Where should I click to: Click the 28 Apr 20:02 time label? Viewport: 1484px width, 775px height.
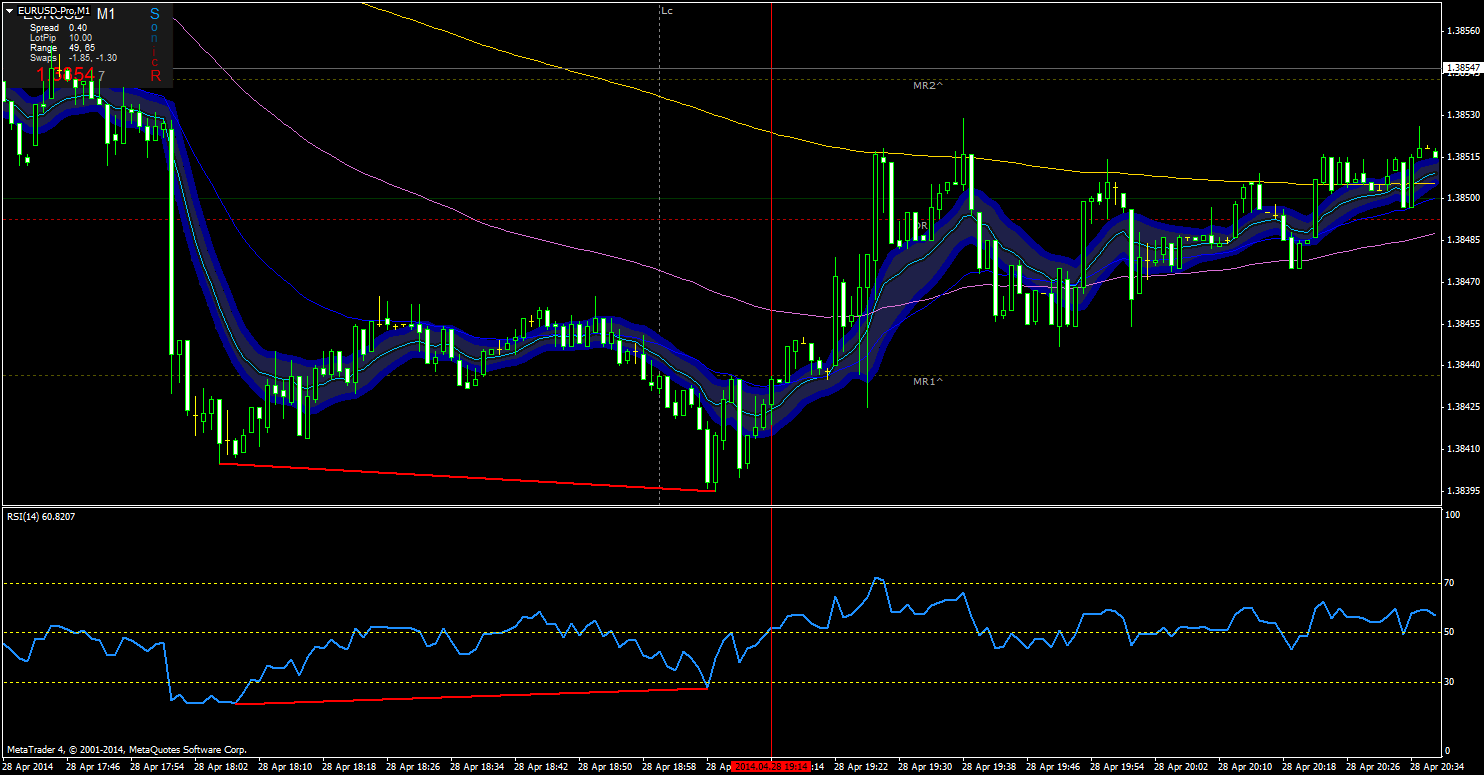pyautogui.click(x=1180, y=767)
